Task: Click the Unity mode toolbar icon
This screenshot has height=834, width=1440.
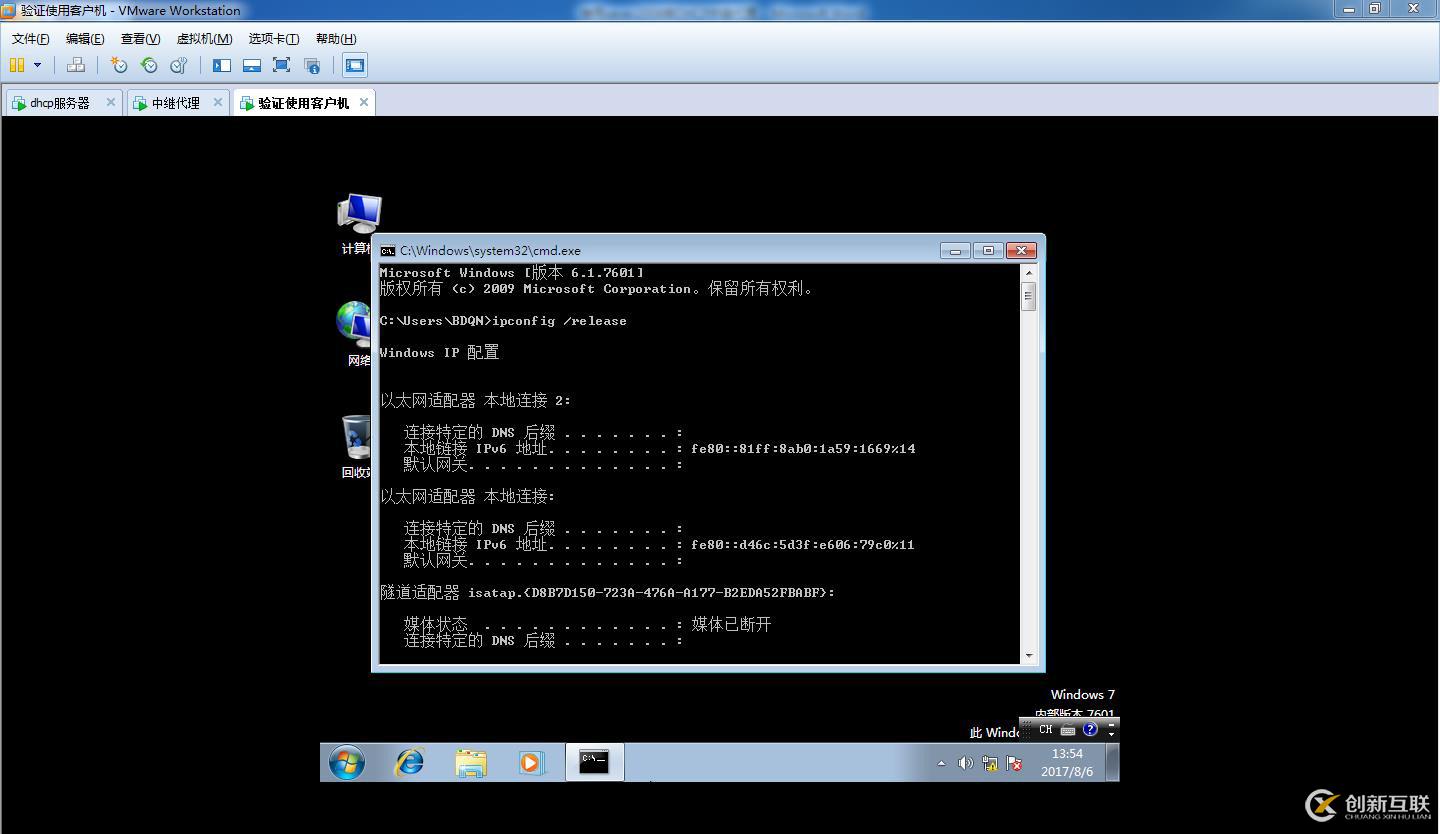Action: (312, 65)
